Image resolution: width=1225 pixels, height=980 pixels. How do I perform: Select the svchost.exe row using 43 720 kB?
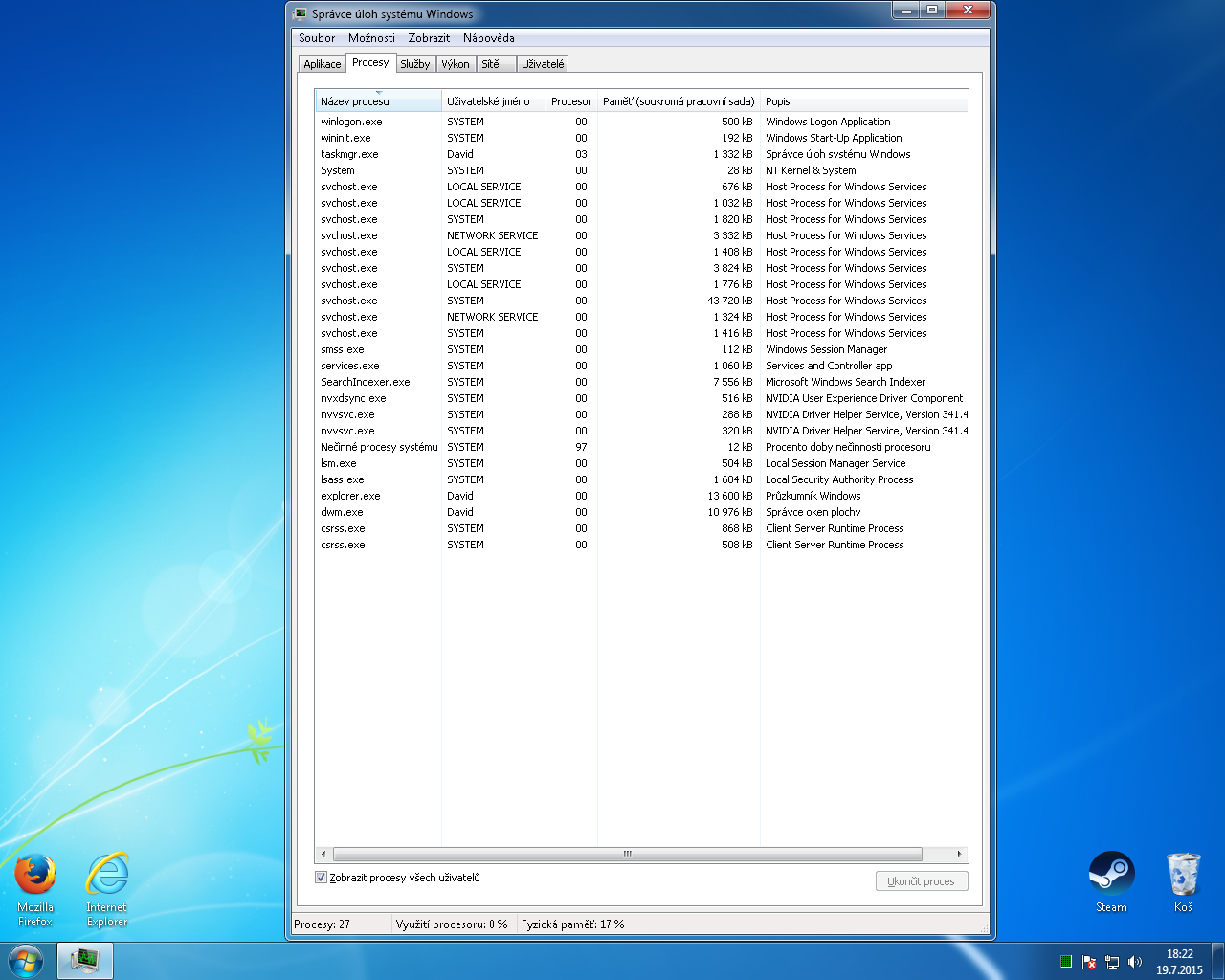coord(641,301)
